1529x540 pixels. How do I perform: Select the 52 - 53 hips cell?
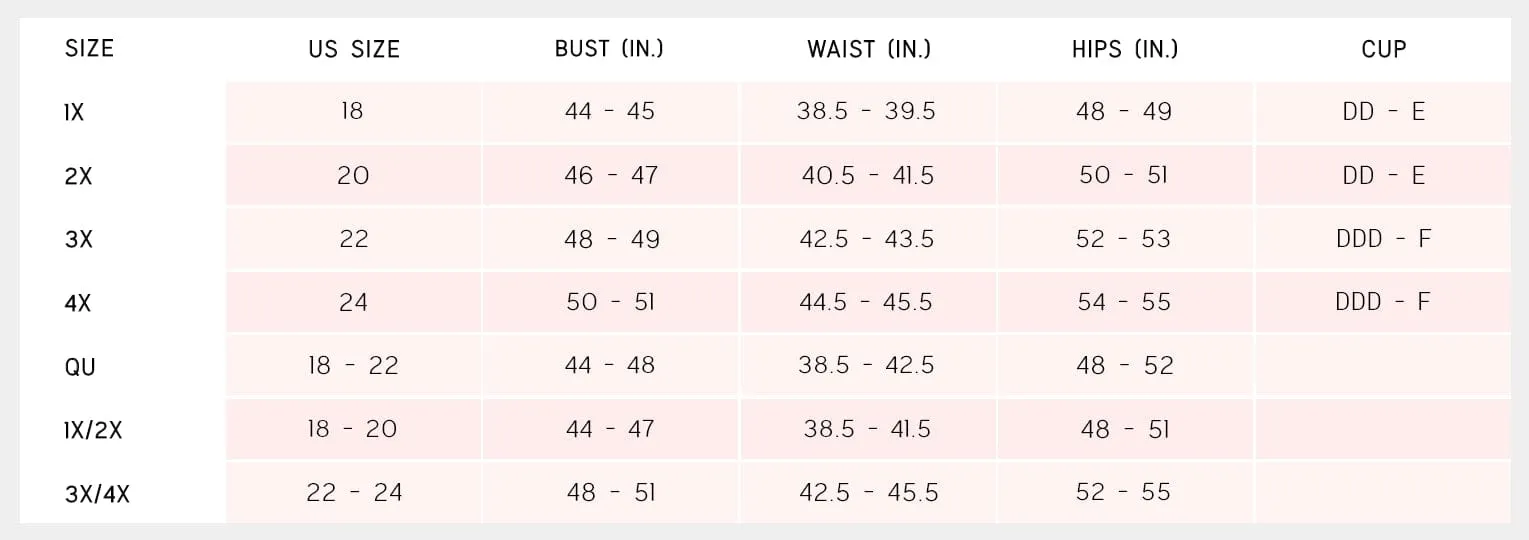click(x=1125, y=239)
